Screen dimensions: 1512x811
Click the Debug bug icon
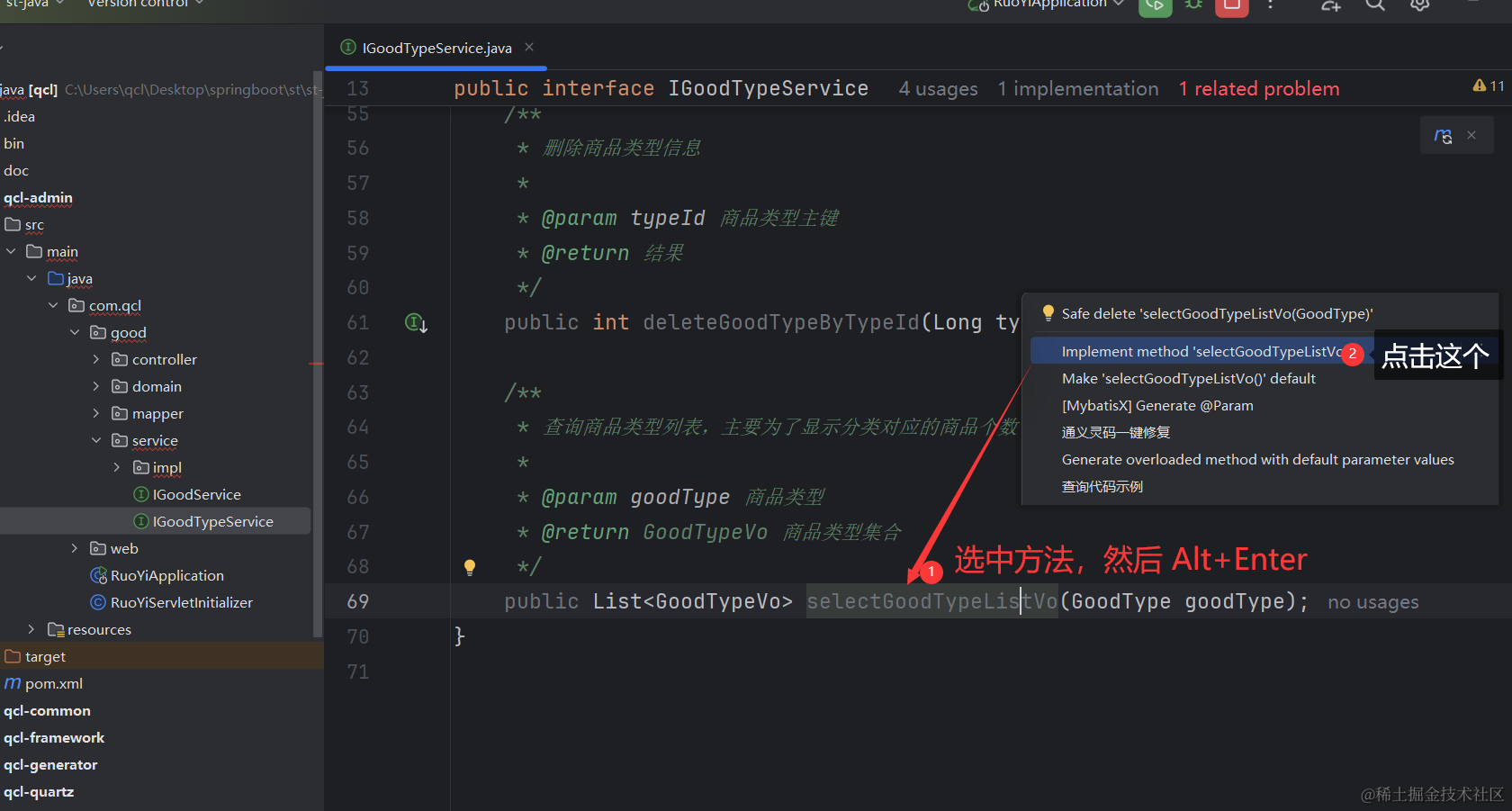[x=1193, y=5]
